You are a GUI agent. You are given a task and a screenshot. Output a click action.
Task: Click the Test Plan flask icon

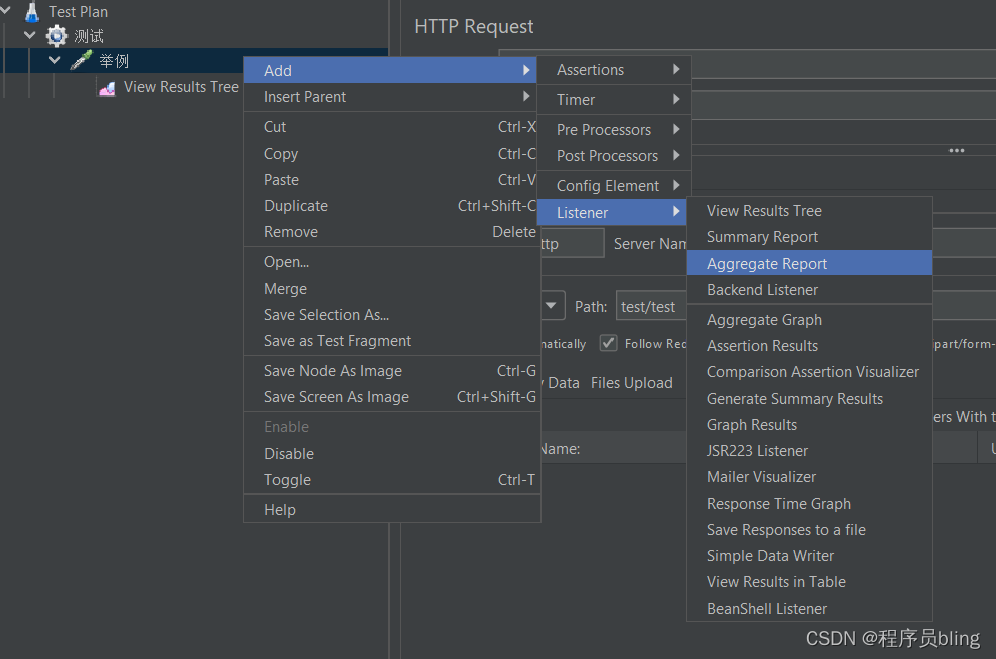click(x=32, y=12)
